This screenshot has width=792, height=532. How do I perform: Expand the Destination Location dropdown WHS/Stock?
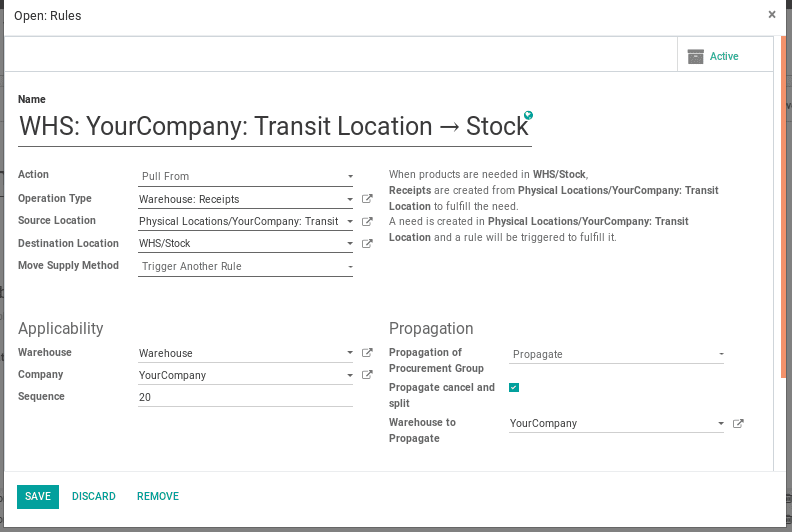350,244
